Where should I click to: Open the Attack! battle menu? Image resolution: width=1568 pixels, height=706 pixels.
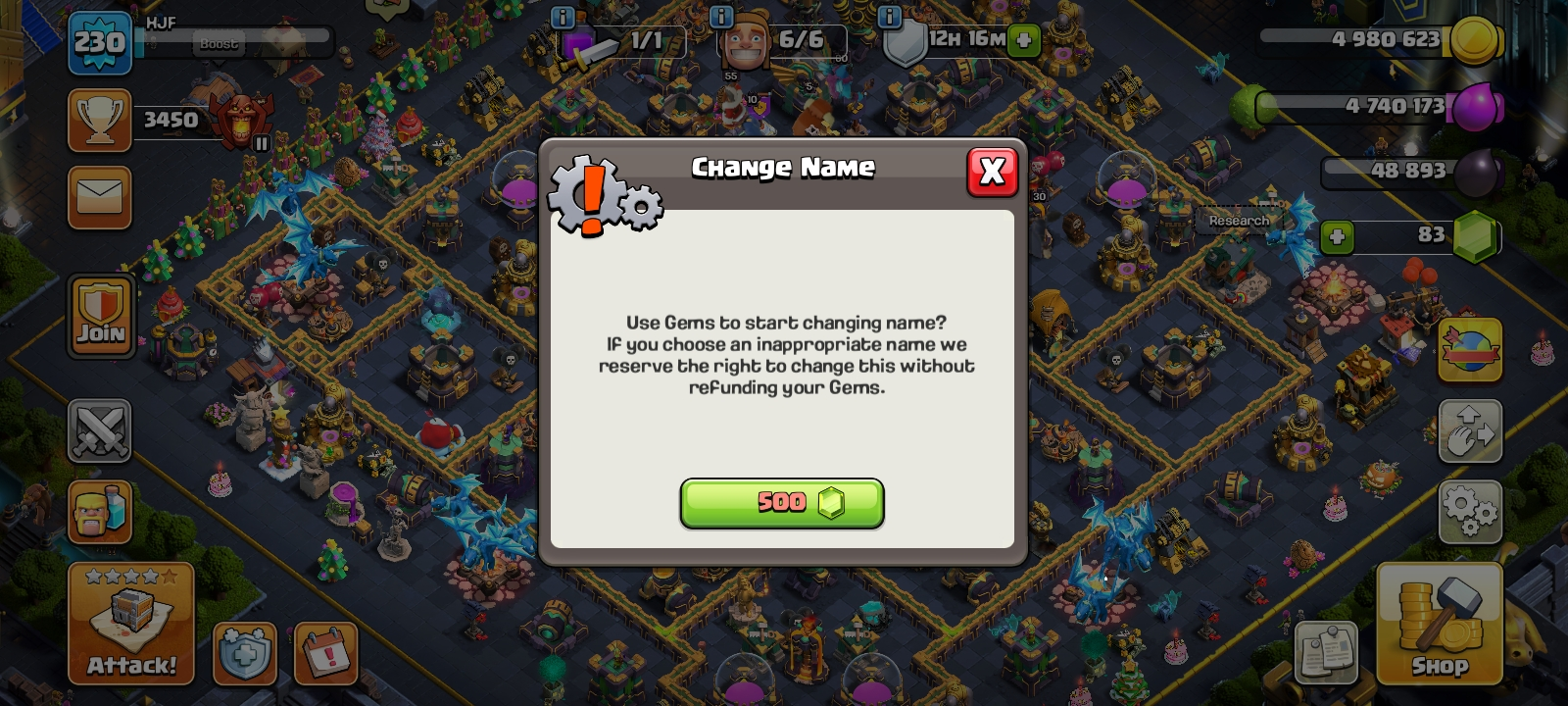click(x=131, y=624)
